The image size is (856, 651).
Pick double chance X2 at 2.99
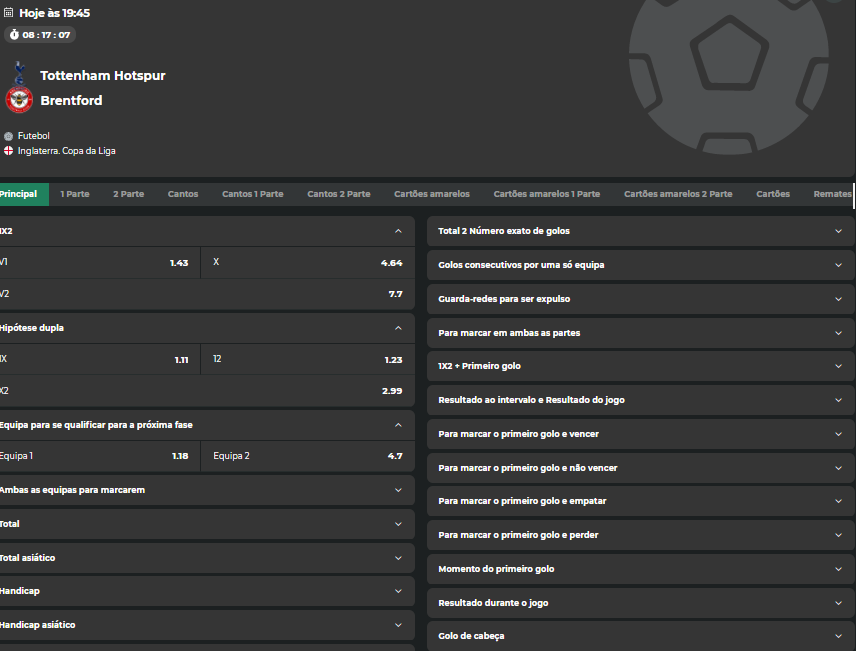click(x=207, y=391)
